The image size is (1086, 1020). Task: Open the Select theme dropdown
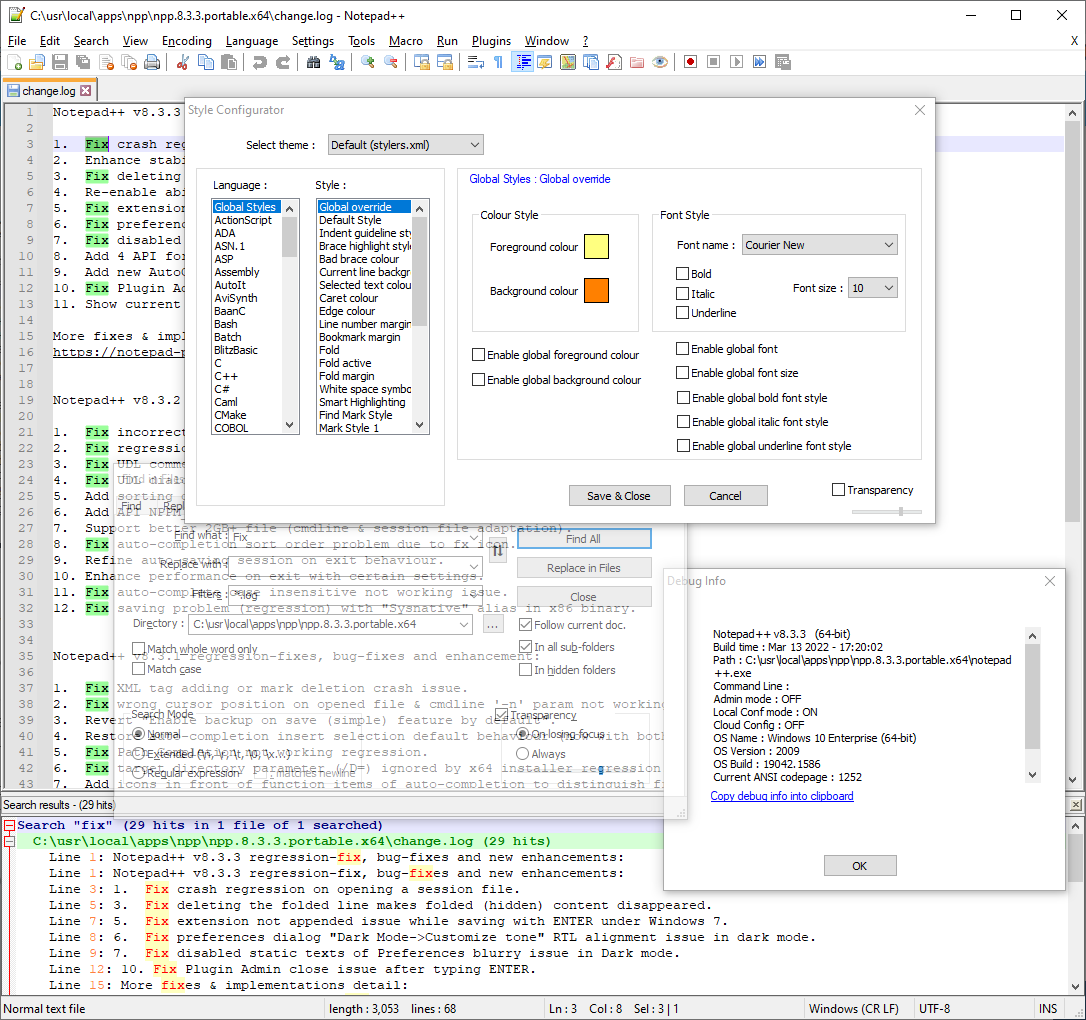[405, 145]
